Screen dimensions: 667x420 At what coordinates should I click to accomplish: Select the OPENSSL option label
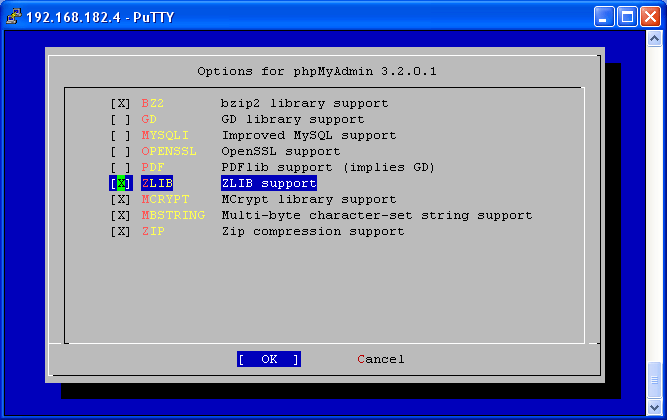(x=169, y=151)
